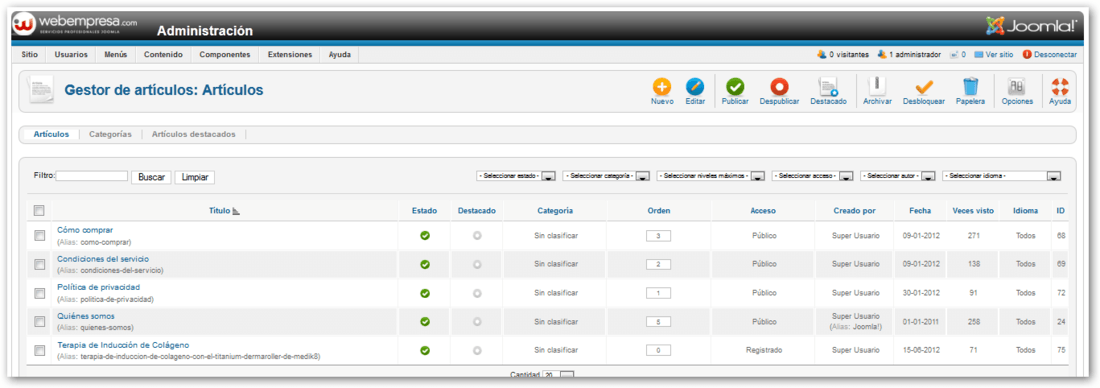Open the Seleccionar acceso dropdown
1100x388 pixels.
812,175
